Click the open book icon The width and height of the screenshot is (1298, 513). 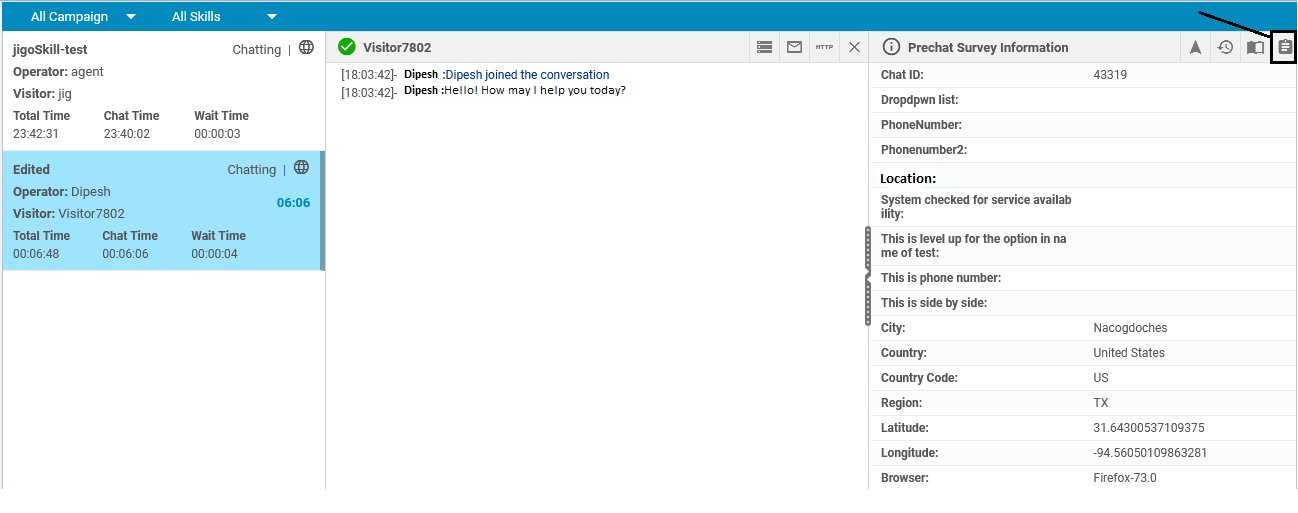click(x=1255, y=47)
